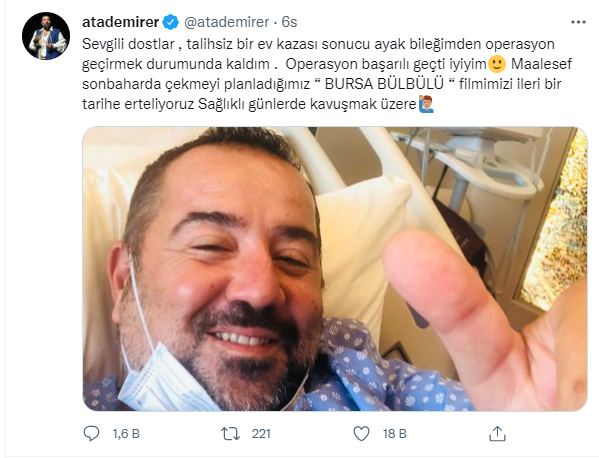
Task: Click the blue verified badge
Action: click(171, 22)
